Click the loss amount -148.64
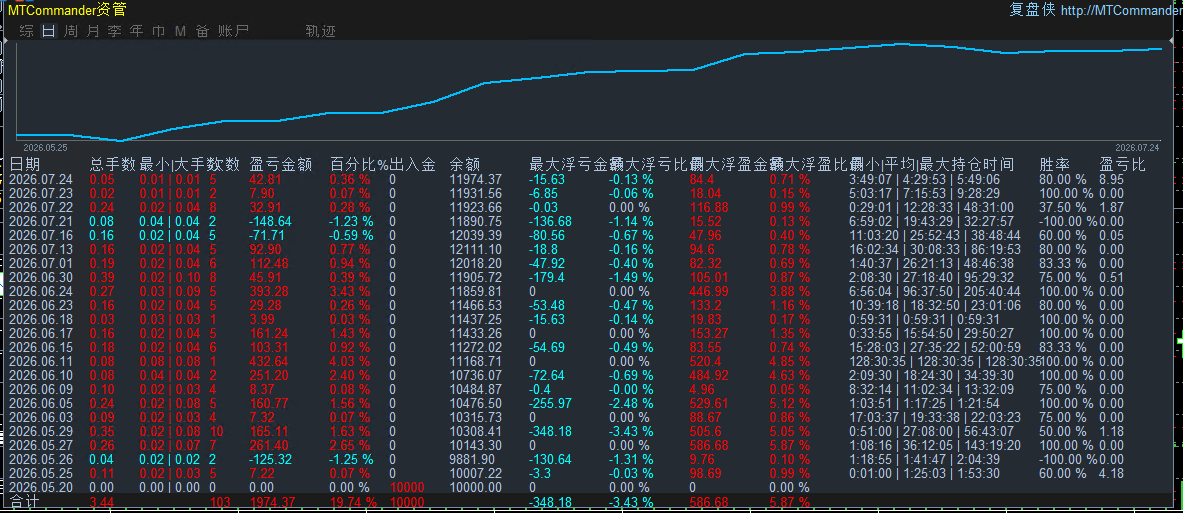 click(x=270, y=221)
